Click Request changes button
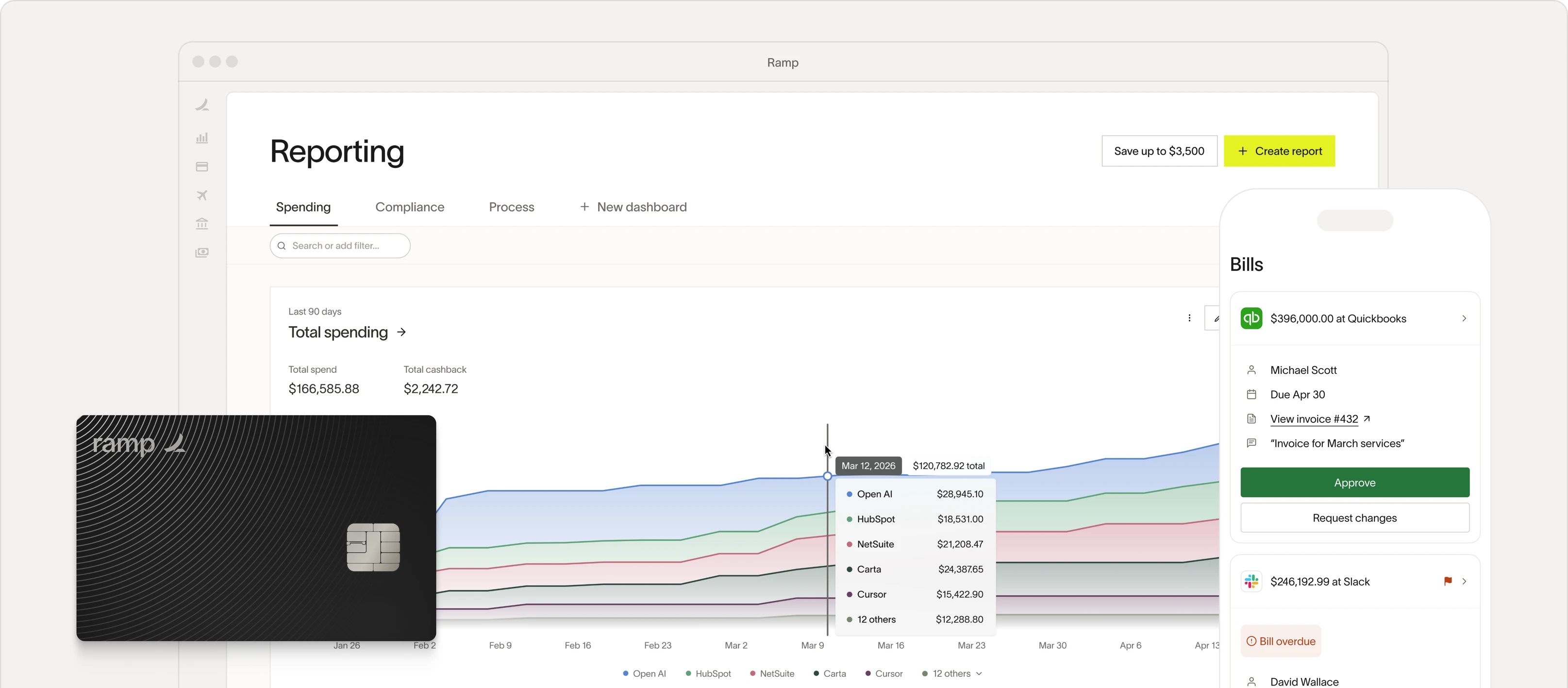Screen dimensions: 1568x688 (x=1354, y=518)
